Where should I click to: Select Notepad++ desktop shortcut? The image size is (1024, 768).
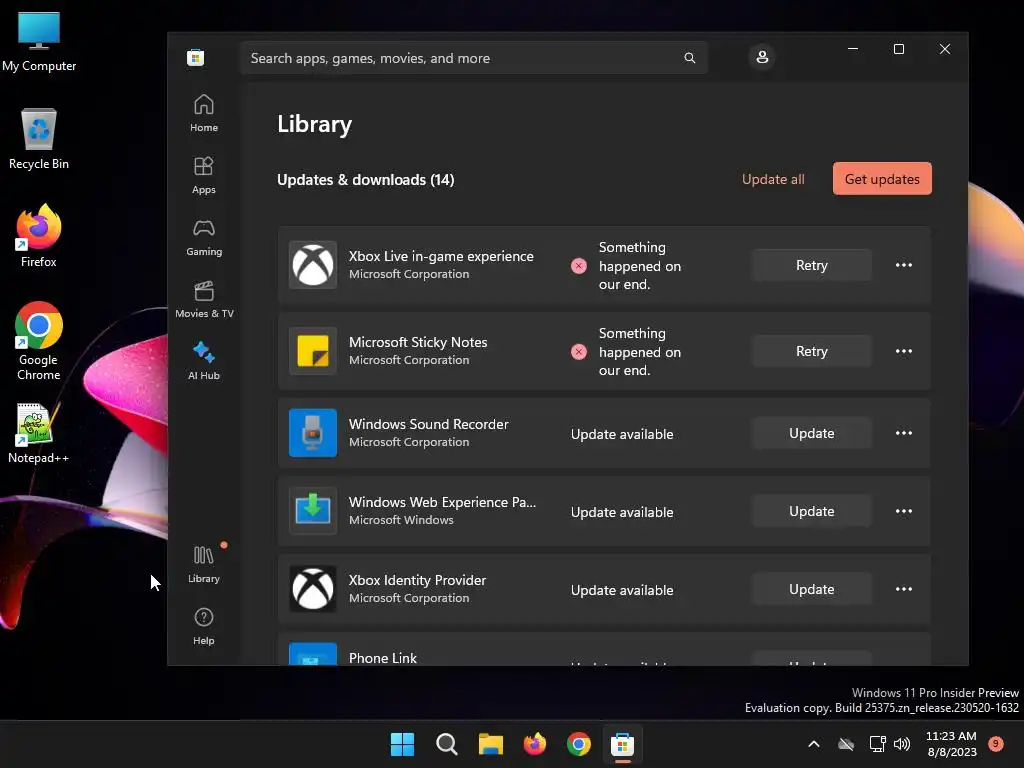[39, 433]
